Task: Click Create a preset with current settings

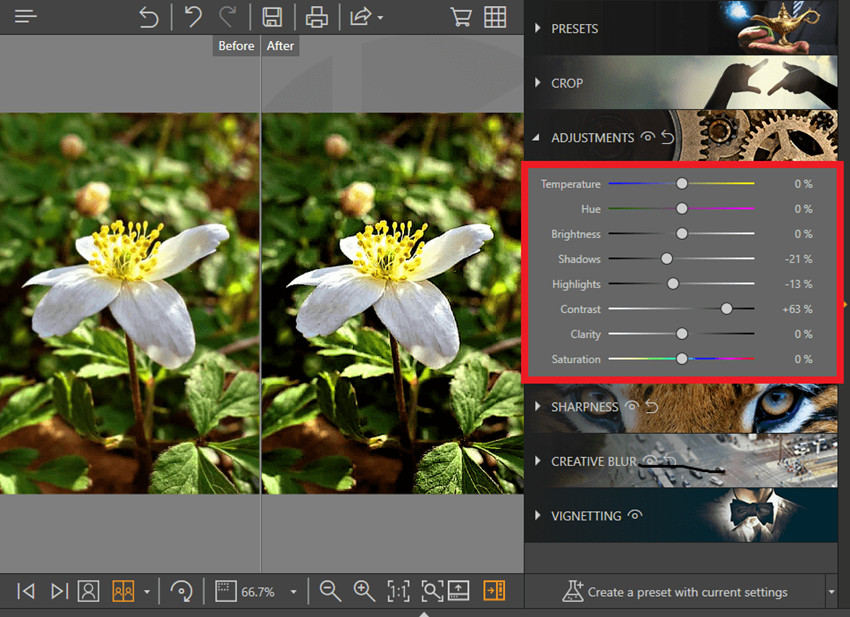Action: pos(676,592)
